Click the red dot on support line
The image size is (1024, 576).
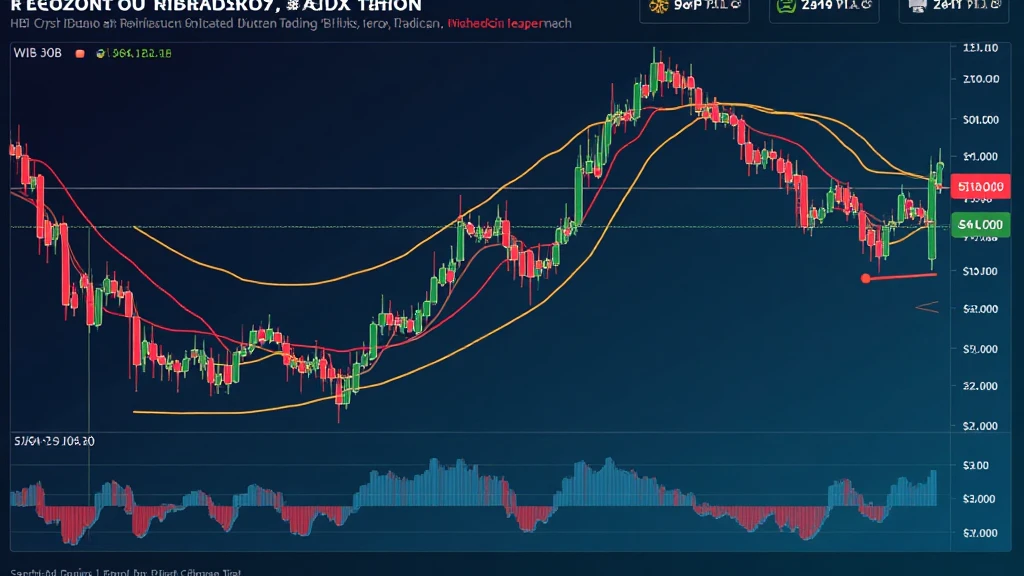[x=865, y=278]
